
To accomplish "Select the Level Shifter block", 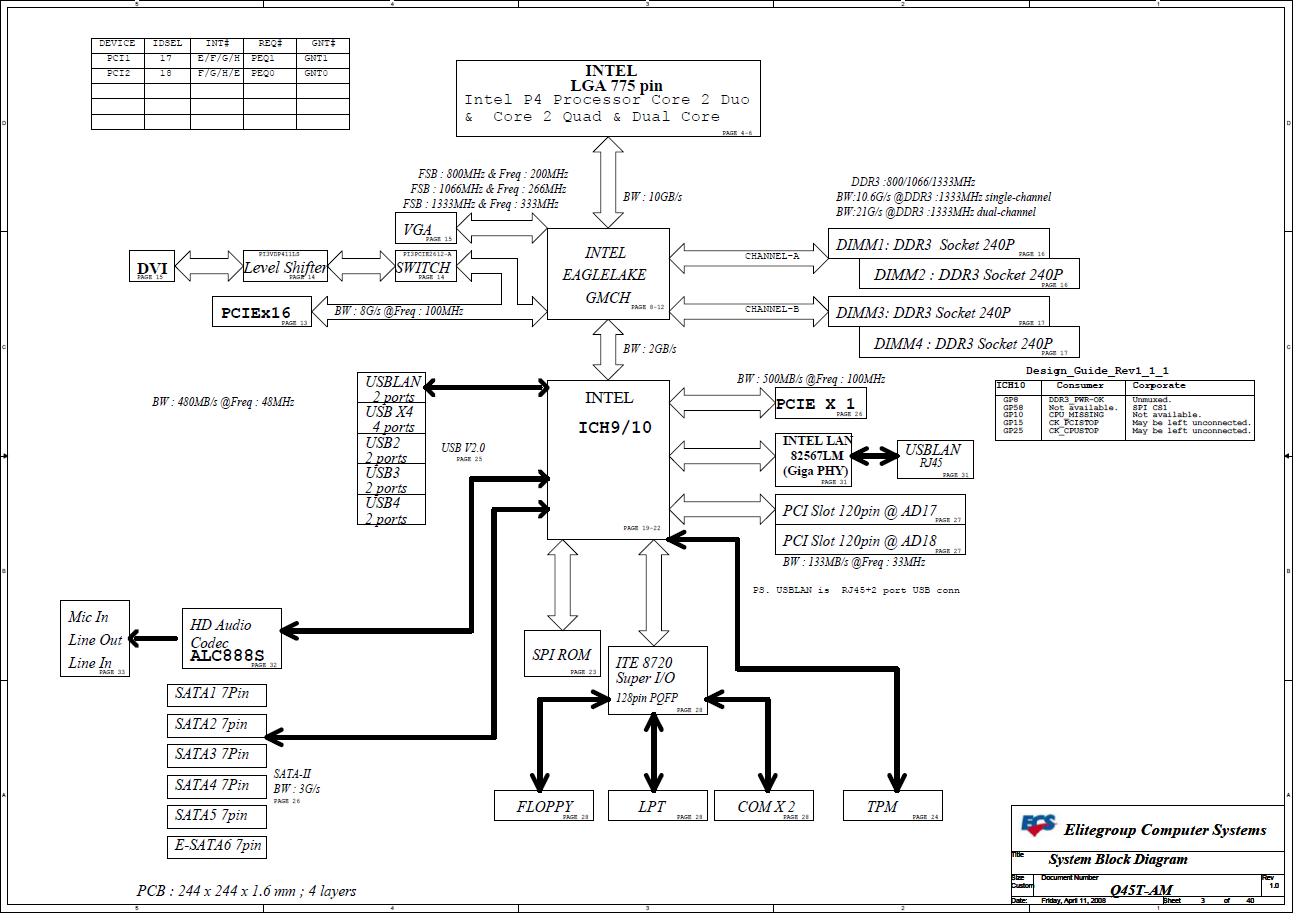I will tap(286, 266).
